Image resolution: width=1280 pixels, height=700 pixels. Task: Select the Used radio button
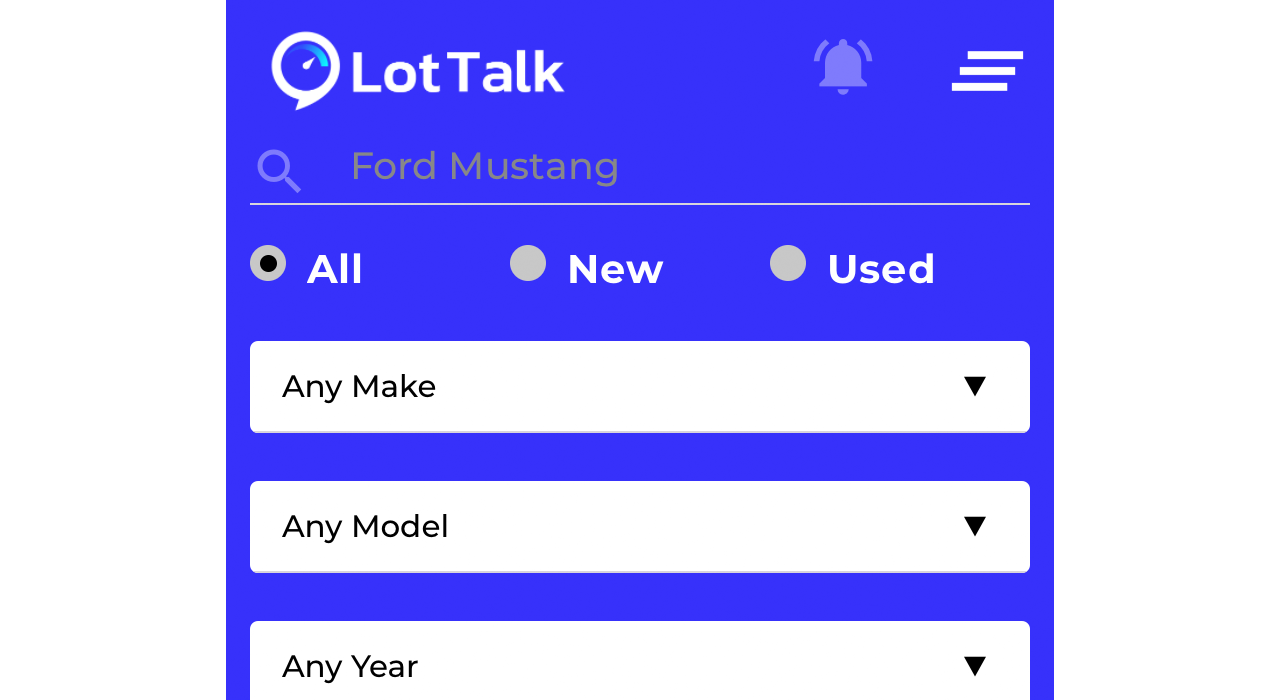pyautogui.click(x=788, y=263)
